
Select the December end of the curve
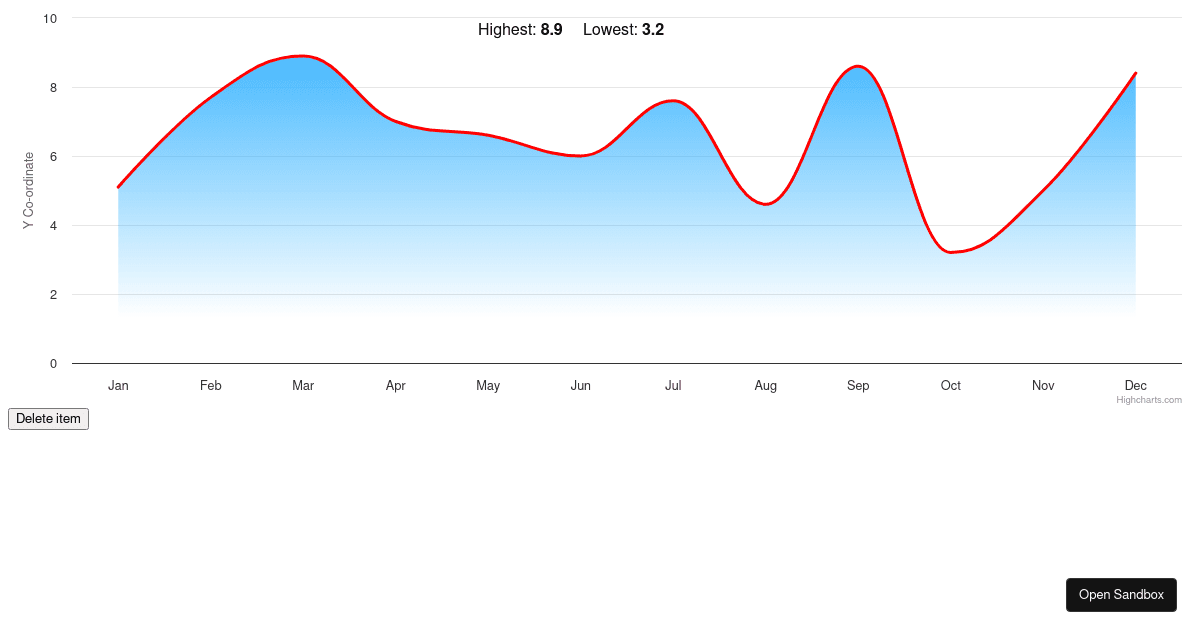coord(1135,73)
